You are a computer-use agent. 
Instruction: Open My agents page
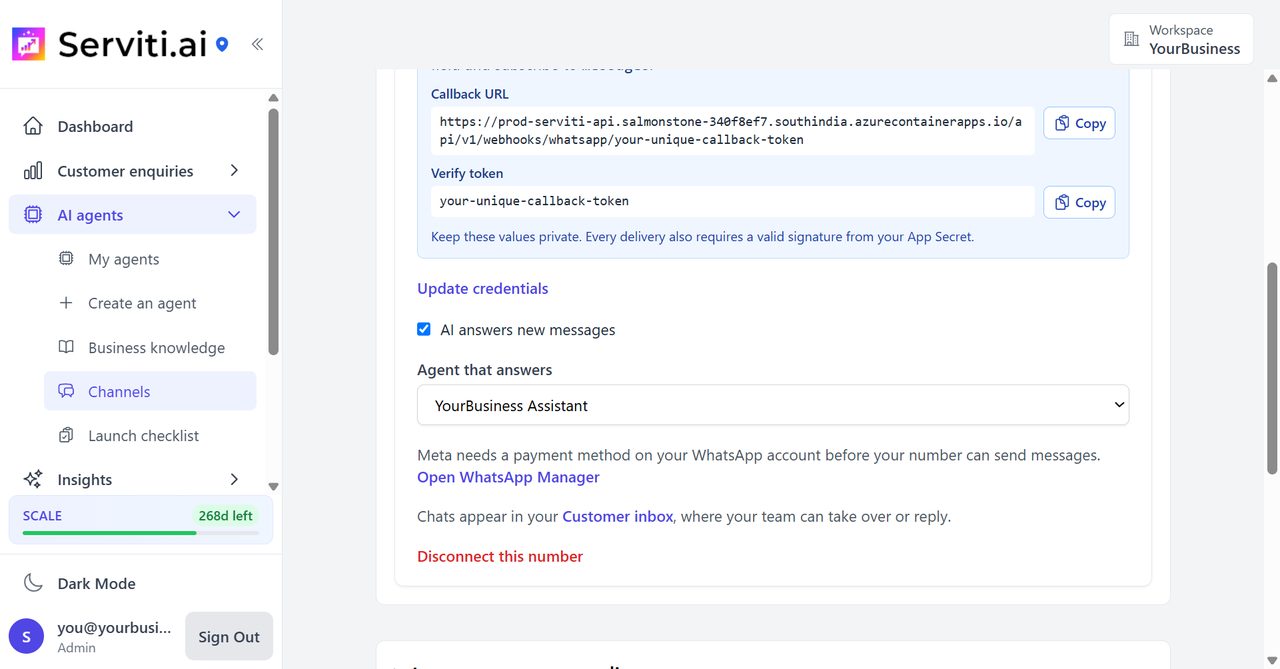(x=150, y=259)
